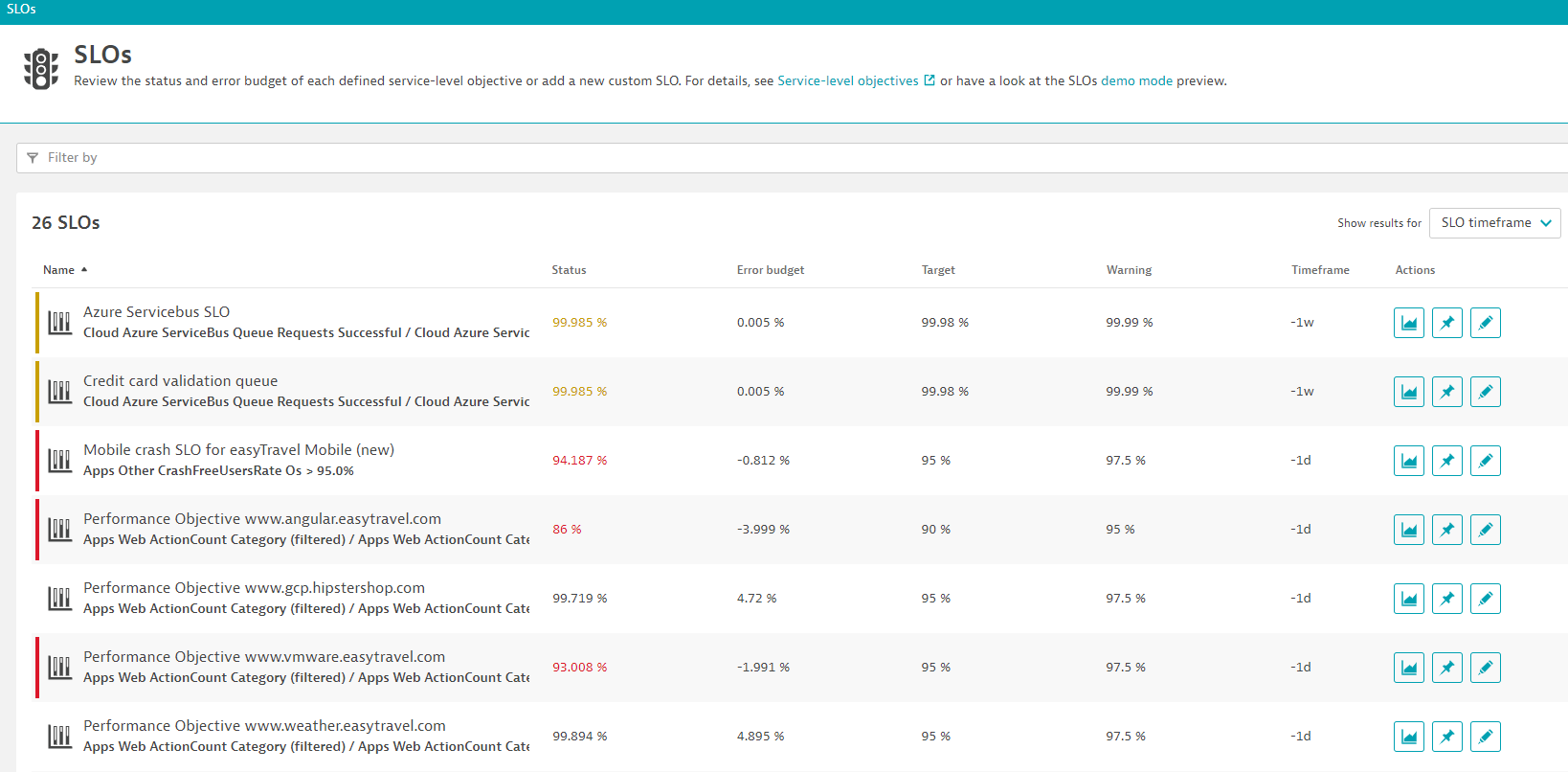
Task: Click bar icon of Azure Servicebus SLO row
Action: click(60, 323)
